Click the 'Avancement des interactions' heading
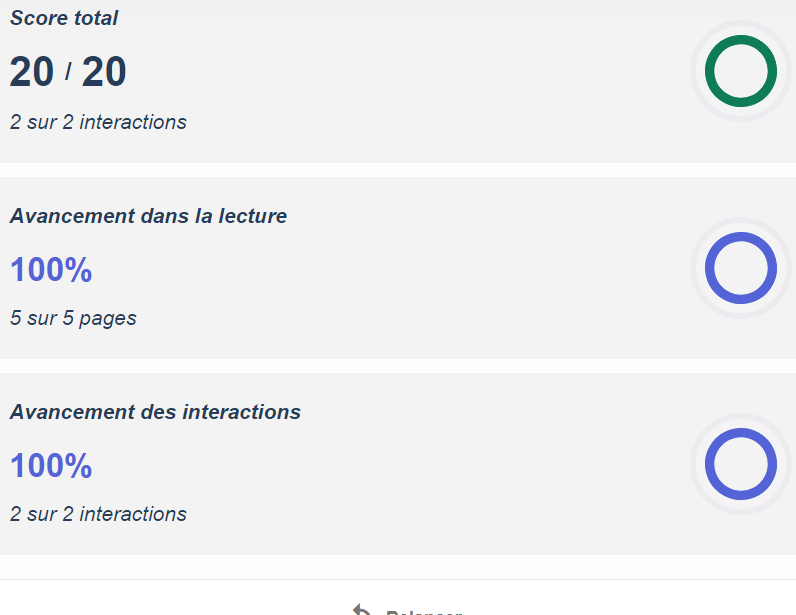Image resolution: width=796 pixels, height=615 pixels. pos(155,412)
